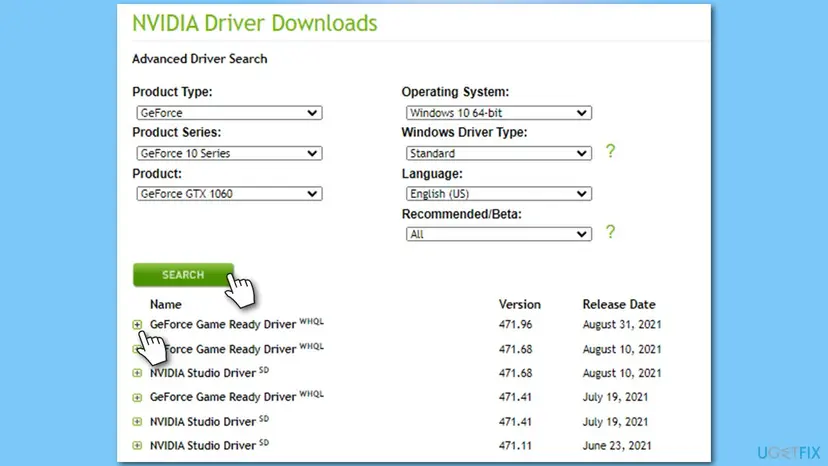The width and height of the screenshot is (828, 466).
Task: Open NVIDIA Studio Driver dated July 19, 2021
Action: click(x=203, y=422)
